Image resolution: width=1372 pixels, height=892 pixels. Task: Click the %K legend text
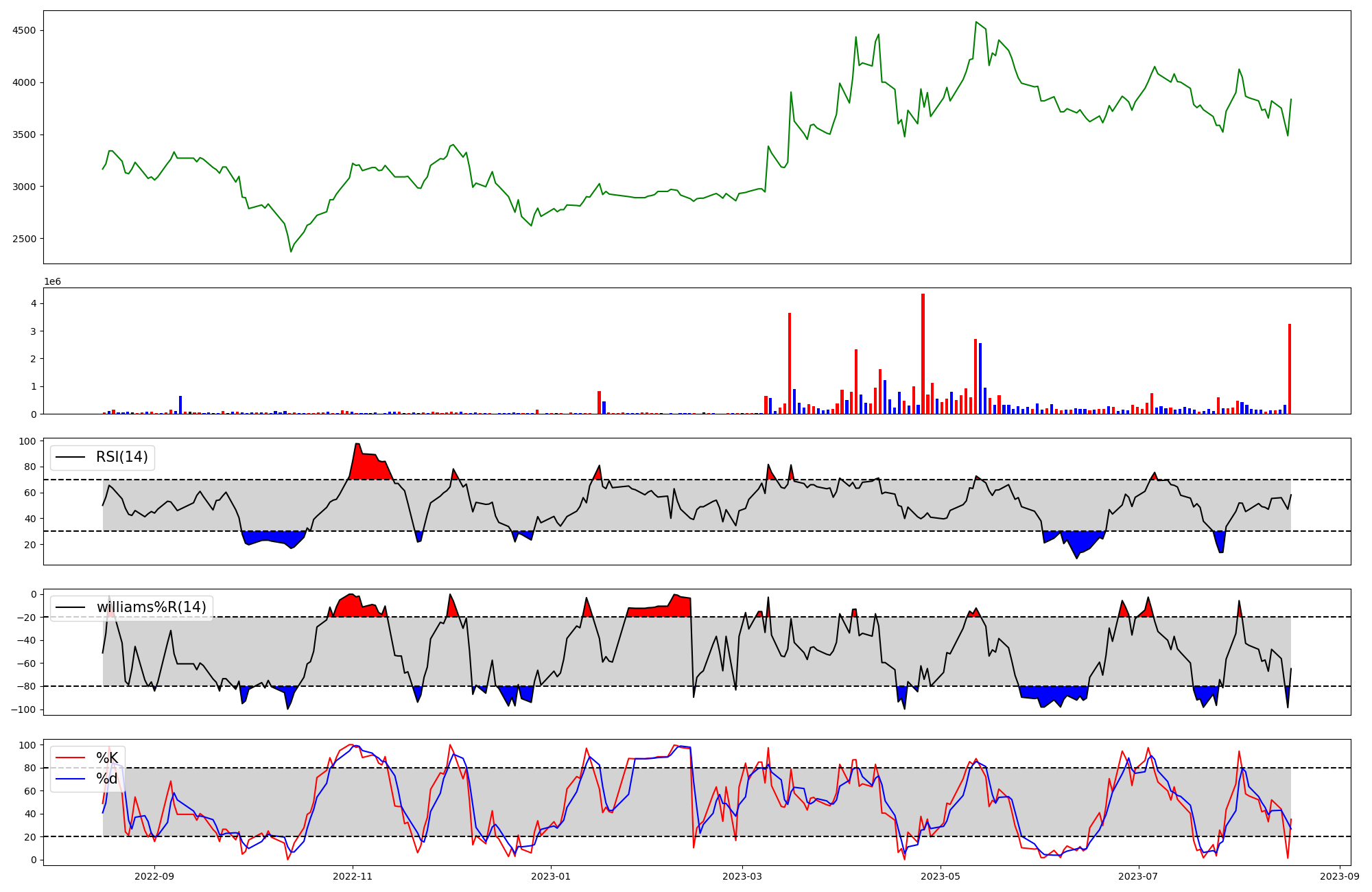[107, 758]
